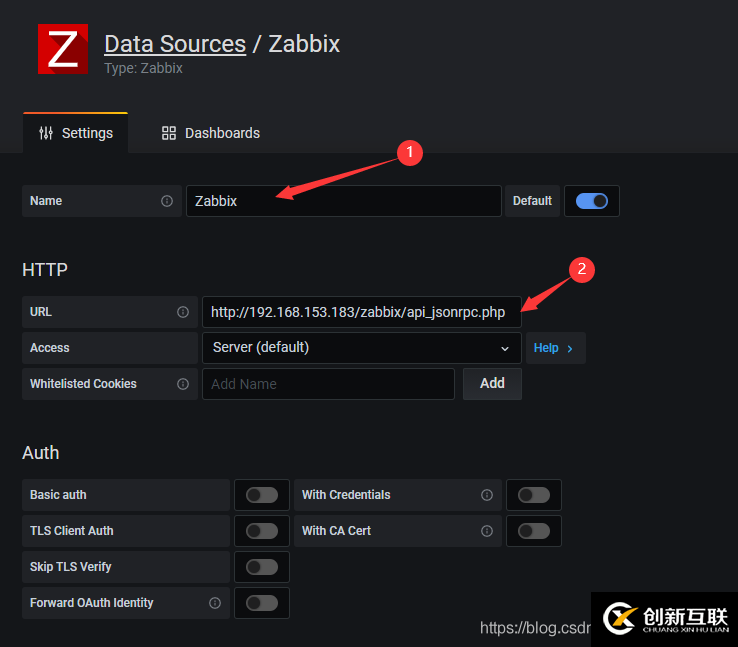Viewport: 738px width, 647px height.
Task: Click the Add button for whitelisted cookies
Action: 492,383
